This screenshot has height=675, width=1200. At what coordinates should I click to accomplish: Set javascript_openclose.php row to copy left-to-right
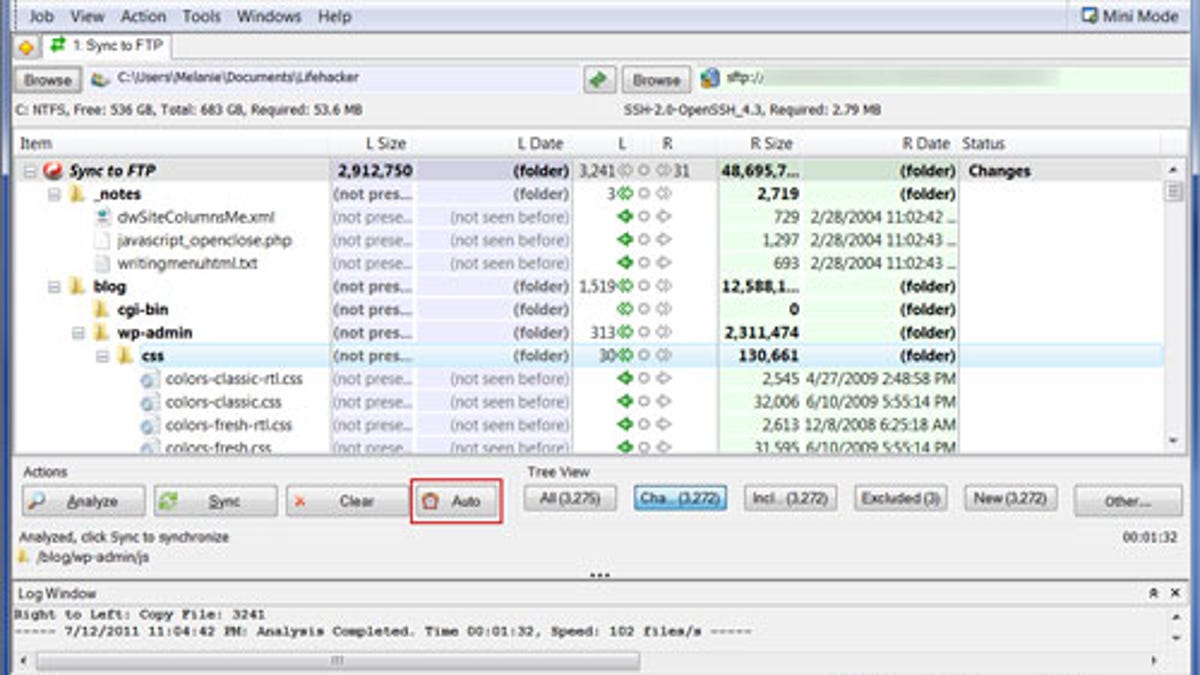point(664,240)
